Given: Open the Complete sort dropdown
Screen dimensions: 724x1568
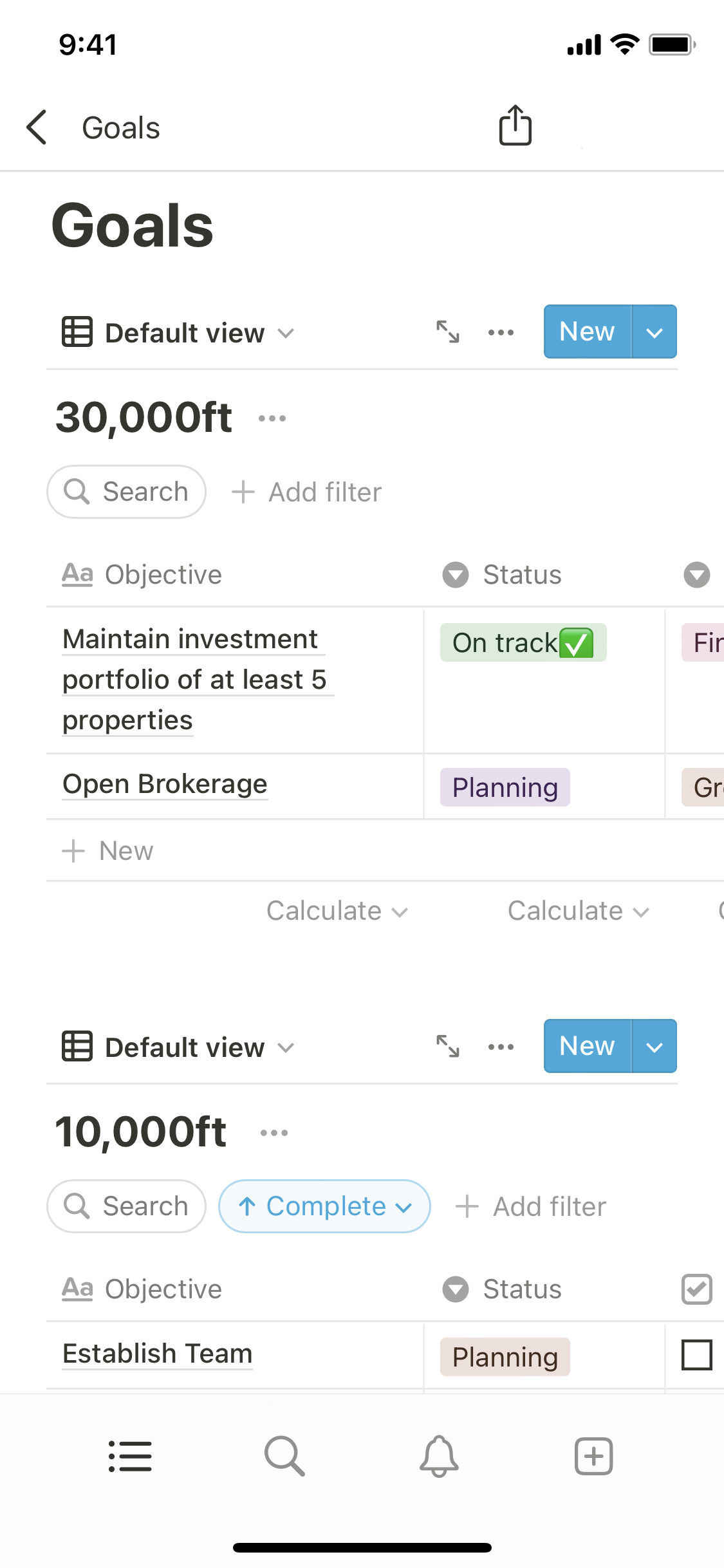Looking at the screenshot, I should coord(324,1206).
